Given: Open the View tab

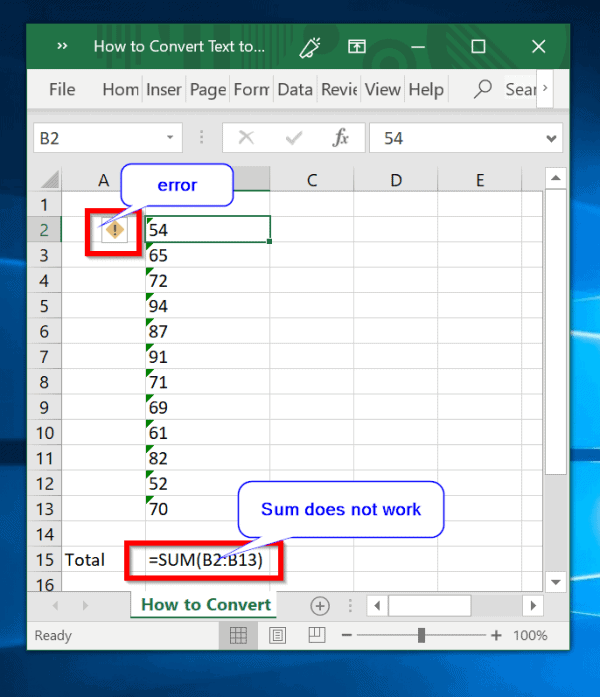Looking at the screenshot, I should [383, 89].
